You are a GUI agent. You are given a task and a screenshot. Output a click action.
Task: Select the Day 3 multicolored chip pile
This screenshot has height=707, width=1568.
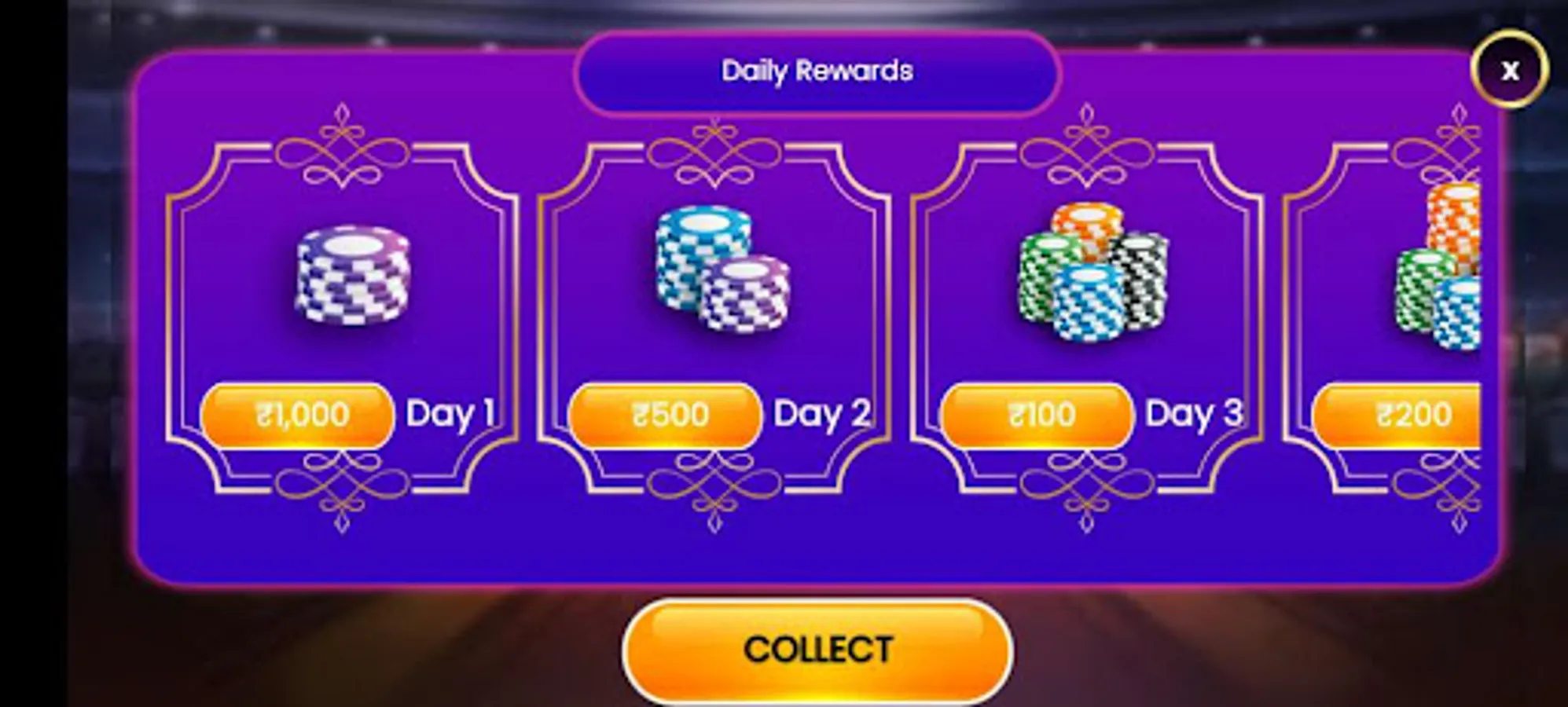point(1093,272)
